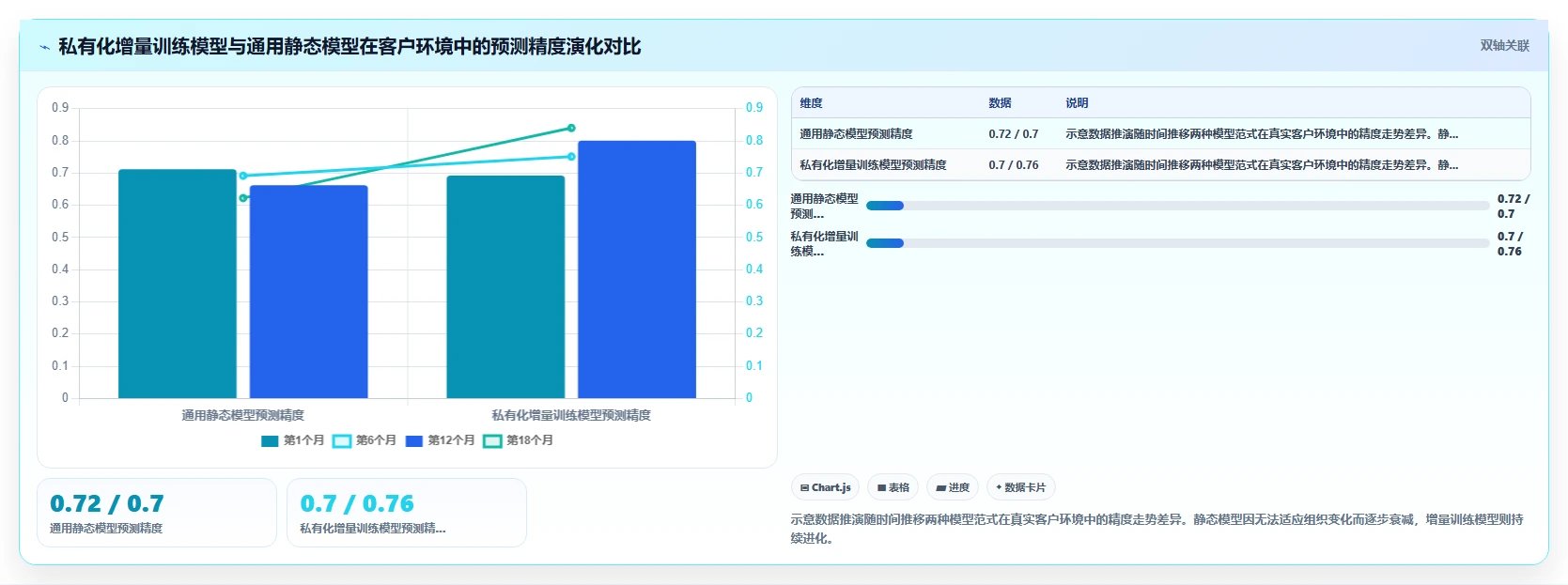Click the Chart.js tag chip
The width and height of the screenshot is (1568, 585).
pyautogui.click(x=825, y=487)
